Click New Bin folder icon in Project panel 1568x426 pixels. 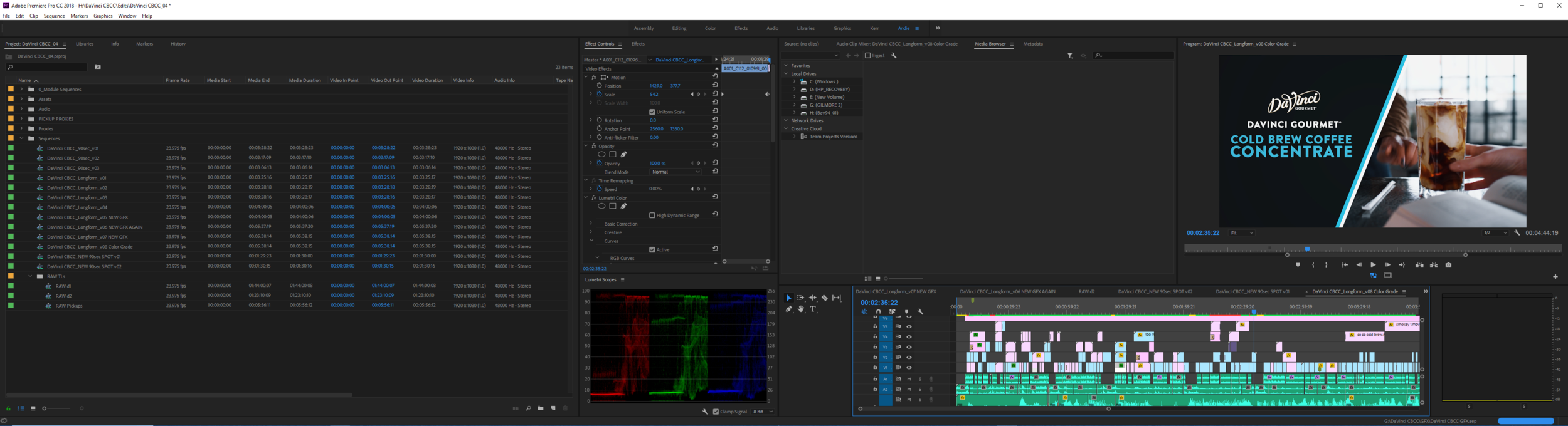[541, 408]
